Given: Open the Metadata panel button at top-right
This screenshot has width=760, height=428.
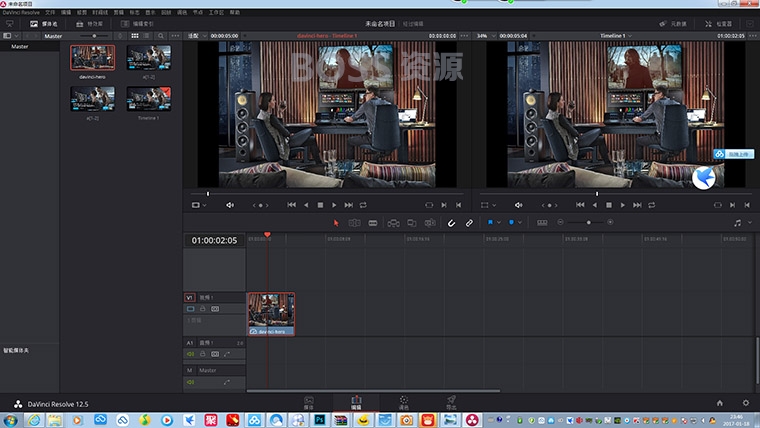Looking at the screenshot, I should (x=673, y=24).
